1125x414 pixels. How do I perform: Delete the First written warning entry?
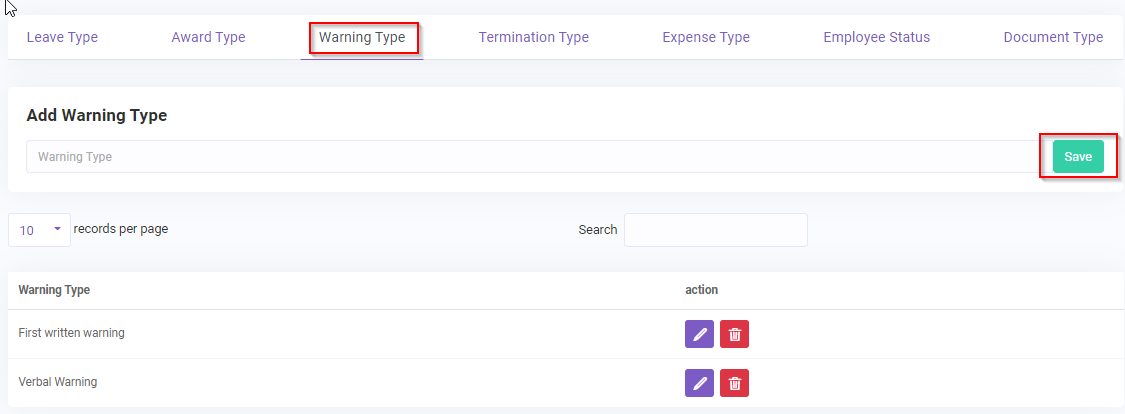734,334
